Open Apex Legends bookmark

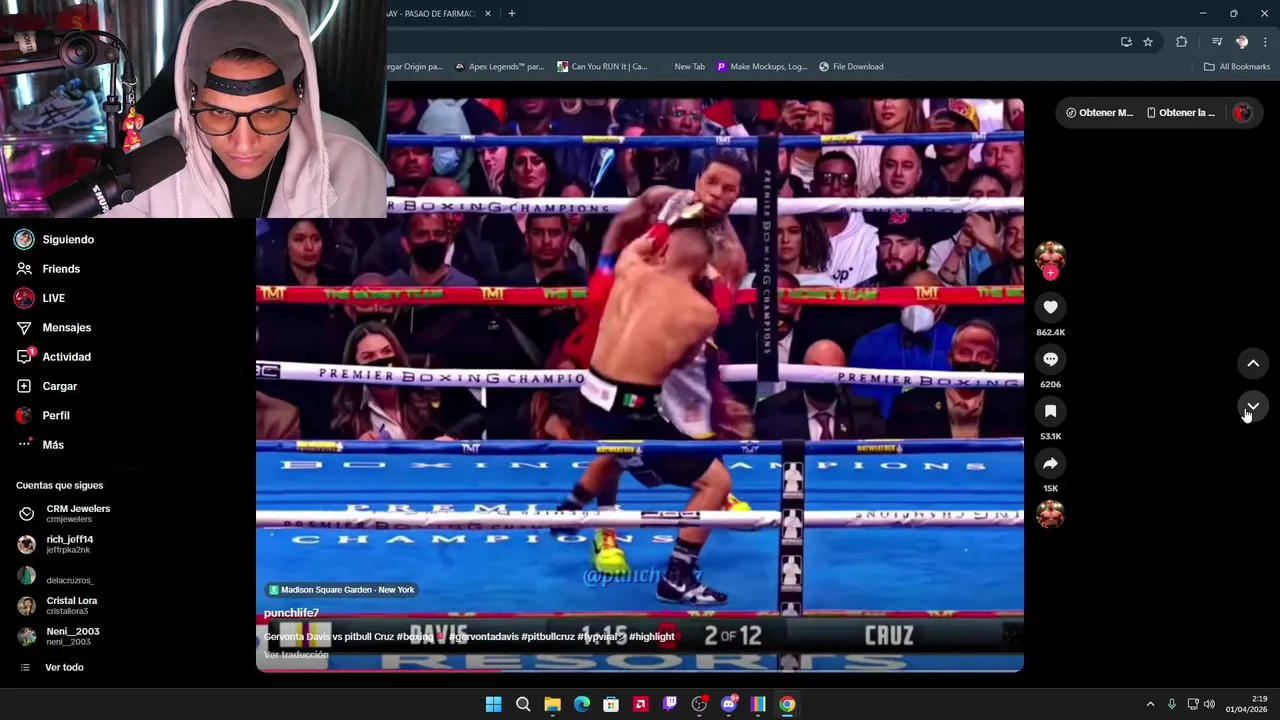pos(499,67)
